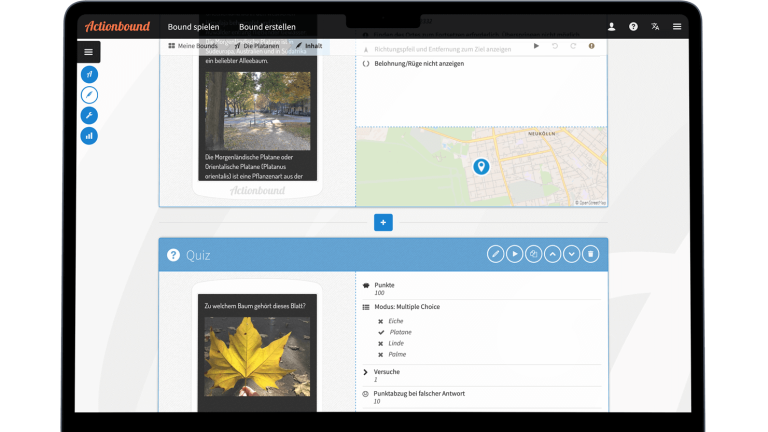Click the redo arrow in the toolbar
Viewport: 768px width, 432px height.
pyautogui.click(x=573, y=46)
